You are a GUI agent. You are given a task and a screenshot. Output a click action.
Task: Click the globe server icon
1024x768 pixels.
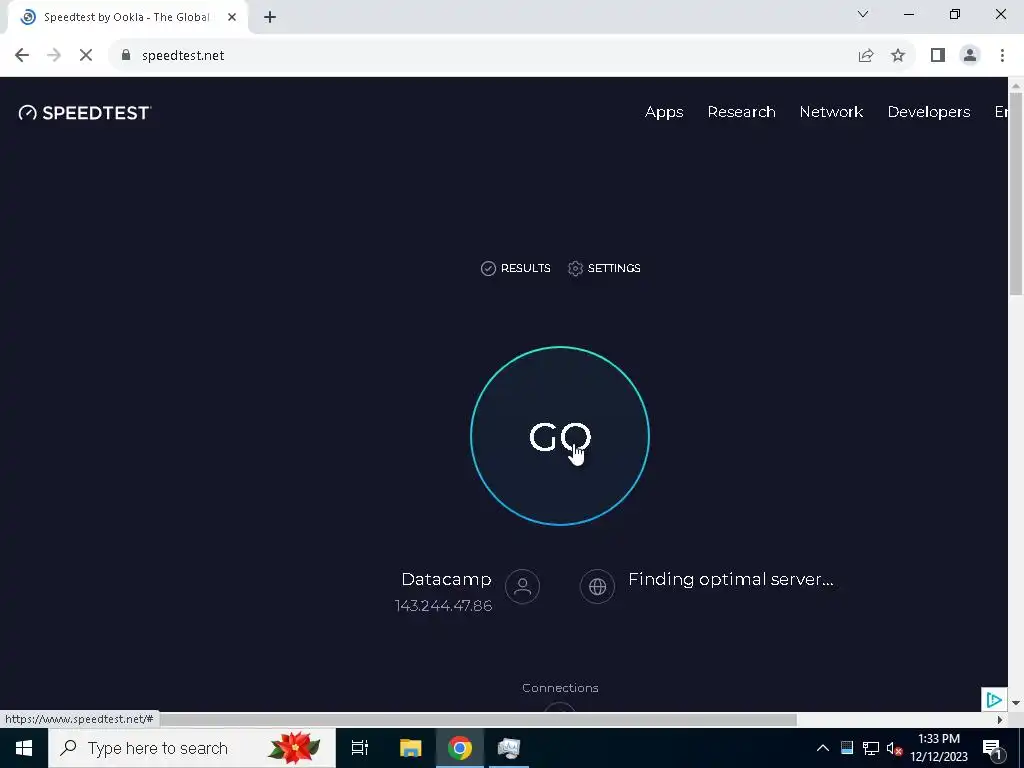coord(597,586)
